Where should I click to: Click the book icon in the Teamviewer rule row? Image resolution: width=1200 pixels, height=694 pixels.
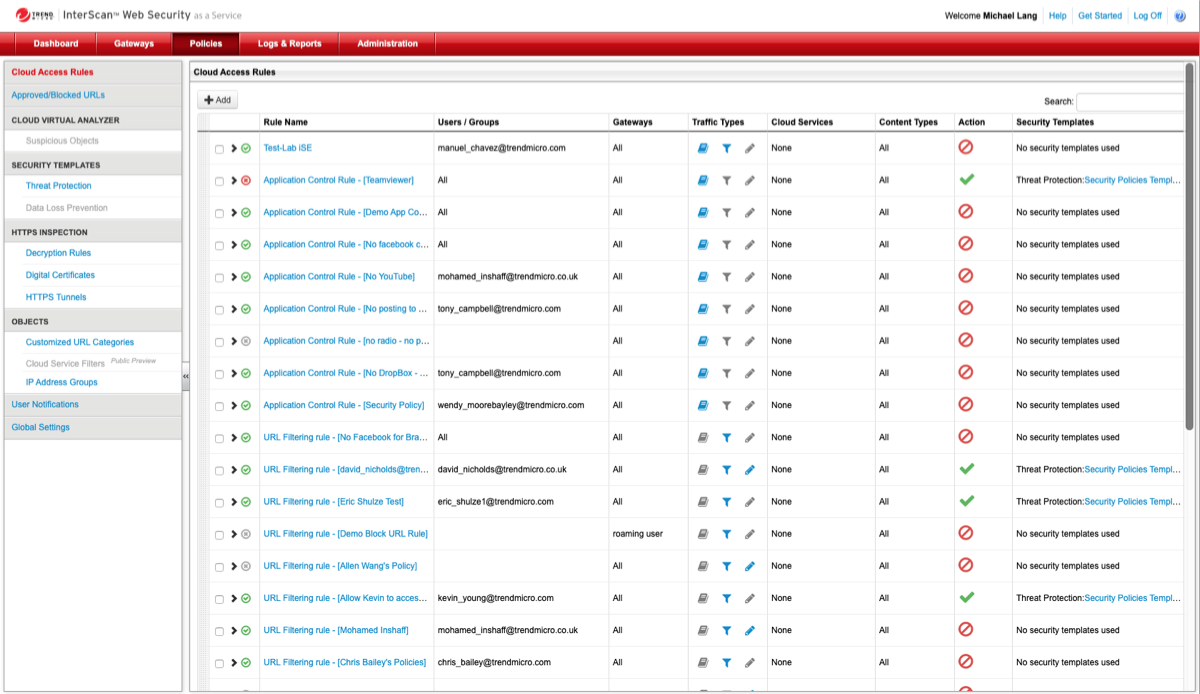tap(703, 180)
